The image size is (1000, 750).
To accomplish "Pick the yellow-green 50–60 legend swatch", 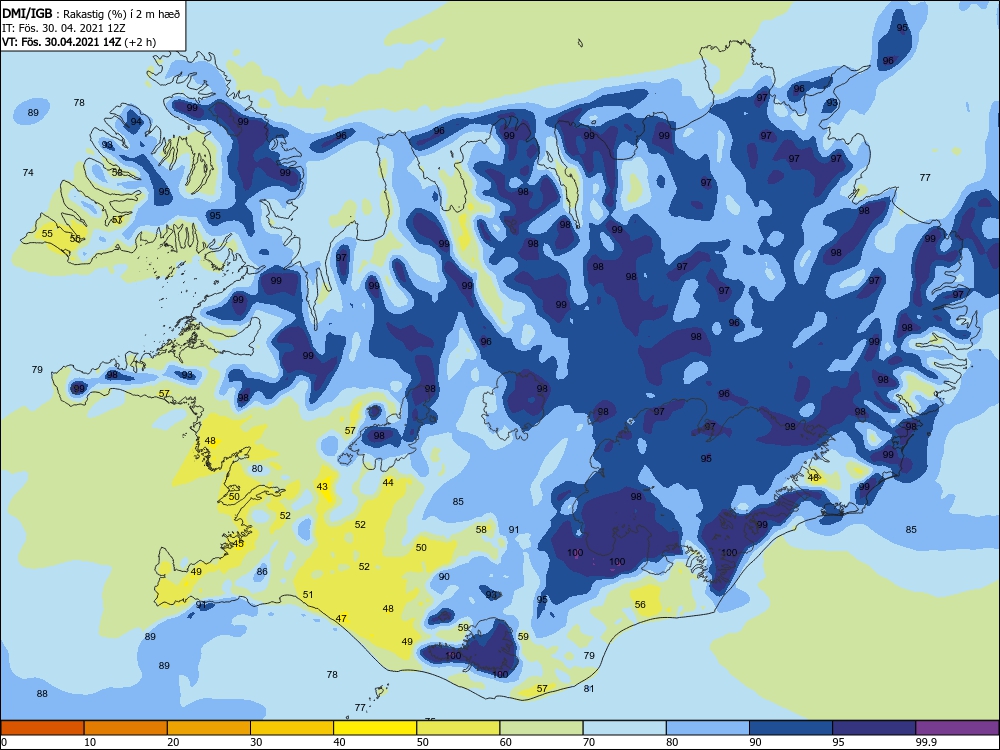I will coord(458,728).
